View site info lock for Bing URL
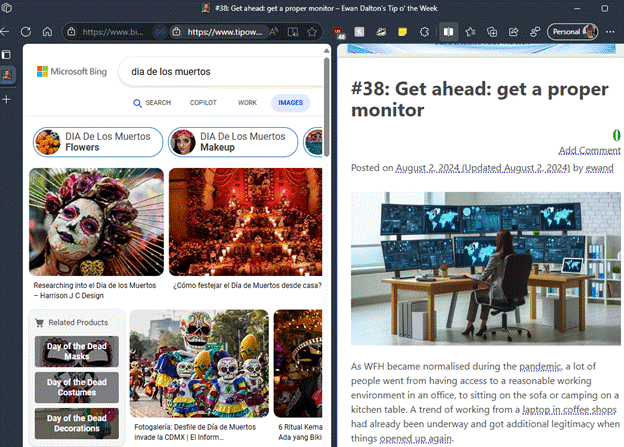 coord(71,32)
